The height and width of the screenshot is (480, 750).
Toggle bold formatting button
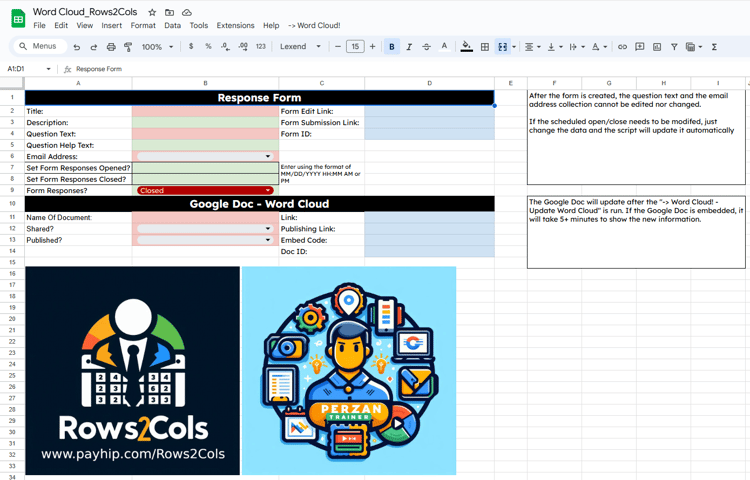point(392,47)
